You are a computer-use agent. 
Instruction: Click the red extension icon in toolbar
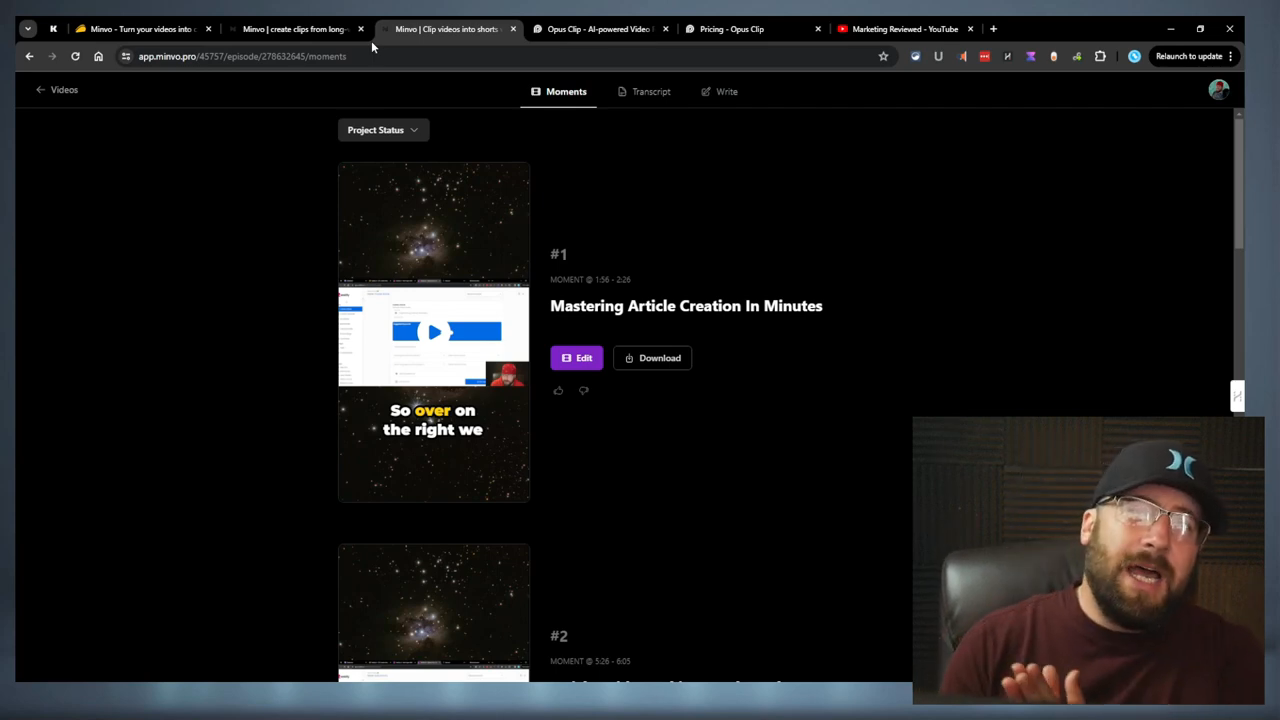(984, 56)
